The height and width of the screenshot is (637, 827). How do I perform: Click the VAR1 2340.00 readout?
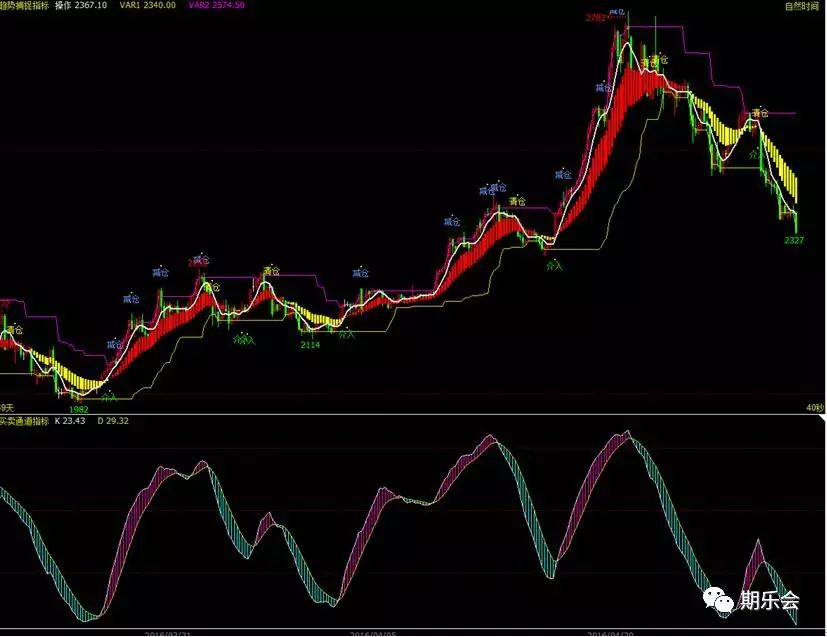click(148, 5)
